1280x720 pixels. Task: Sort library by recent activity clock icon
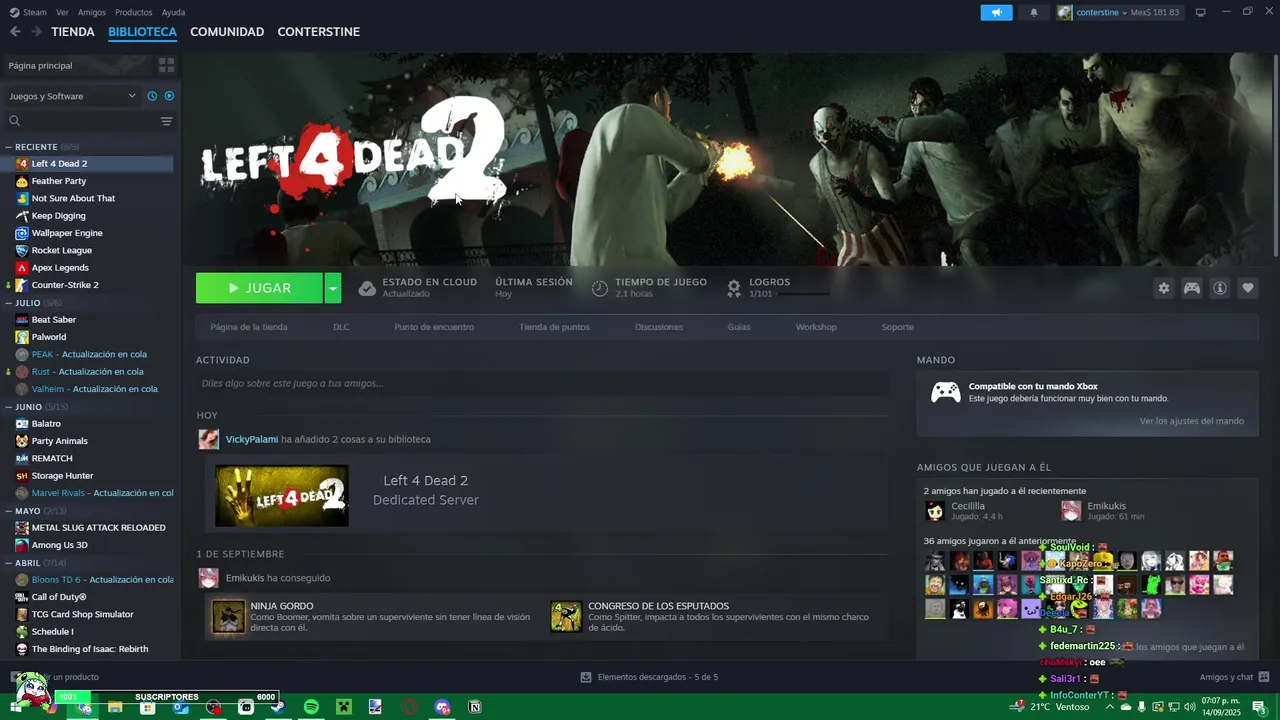(x=152, y=96)
